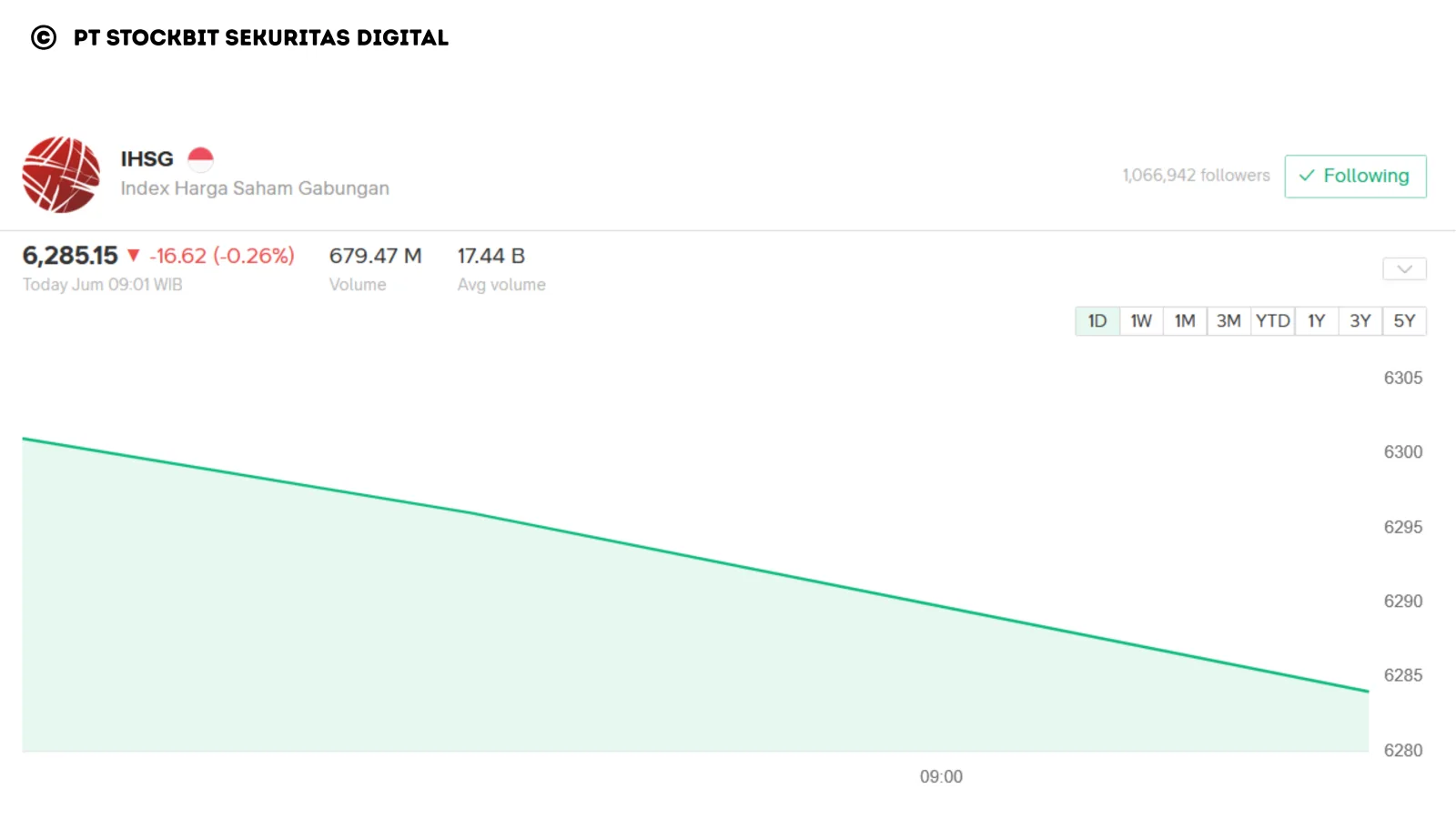Click the 6295 price axis label
The height and width of the screenshot is (819, 1456).
(x=1403, y=527)
